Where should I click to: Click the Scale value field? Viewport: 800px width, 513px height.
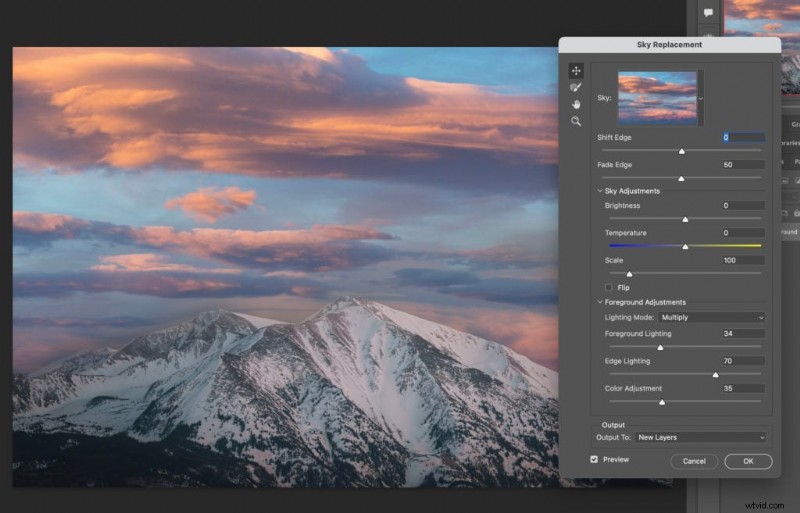(743, 260)
